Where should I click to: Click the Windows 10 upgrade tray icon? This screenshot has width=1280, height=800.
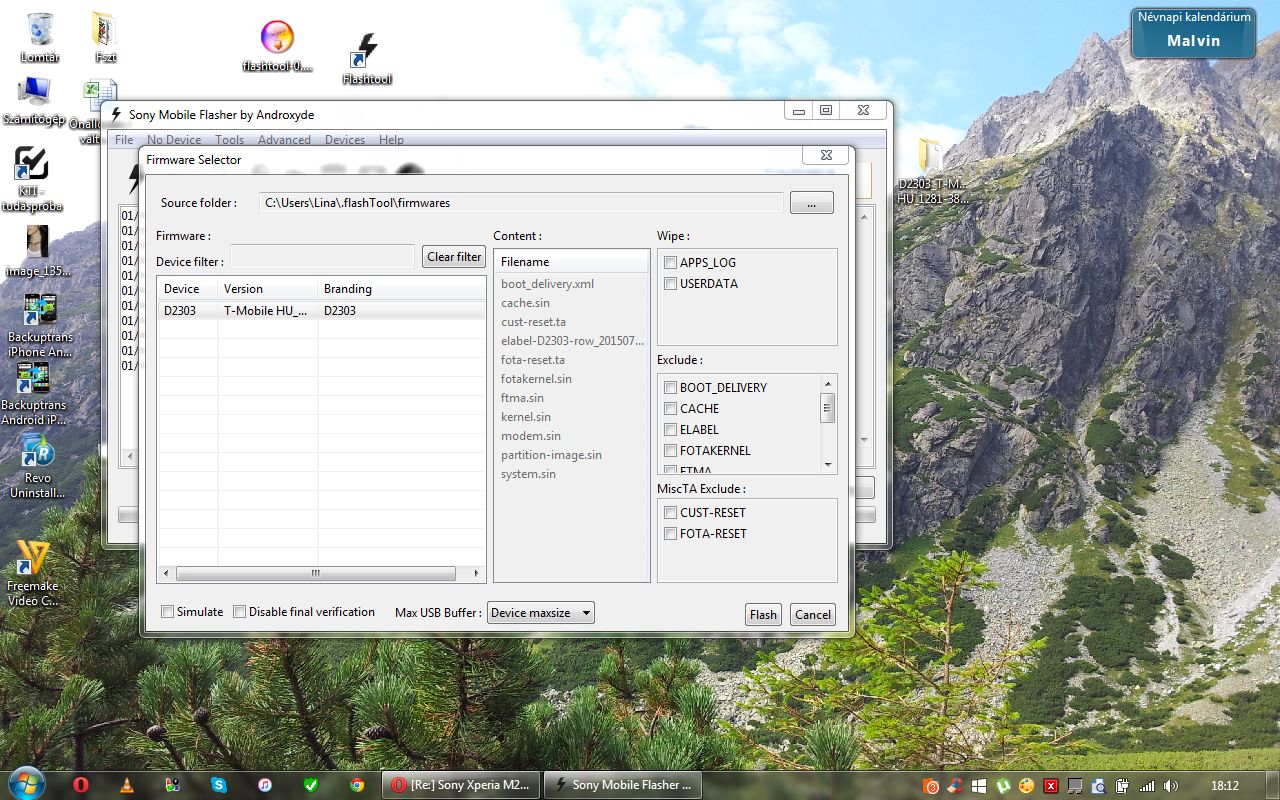tap(979, 786)
